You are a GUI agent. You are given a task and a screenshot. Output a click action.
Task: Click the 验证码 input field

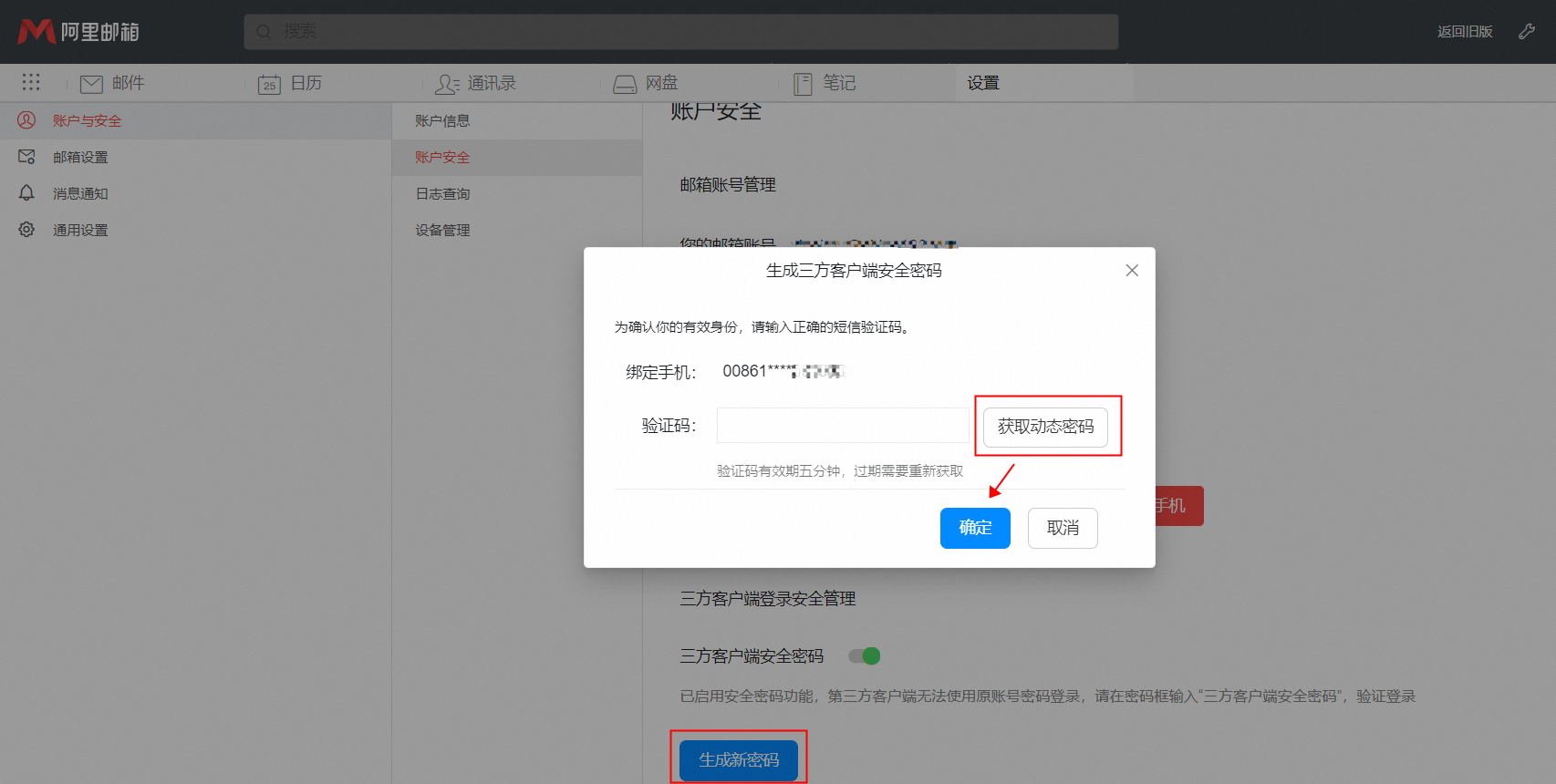[x=843, y=426]
